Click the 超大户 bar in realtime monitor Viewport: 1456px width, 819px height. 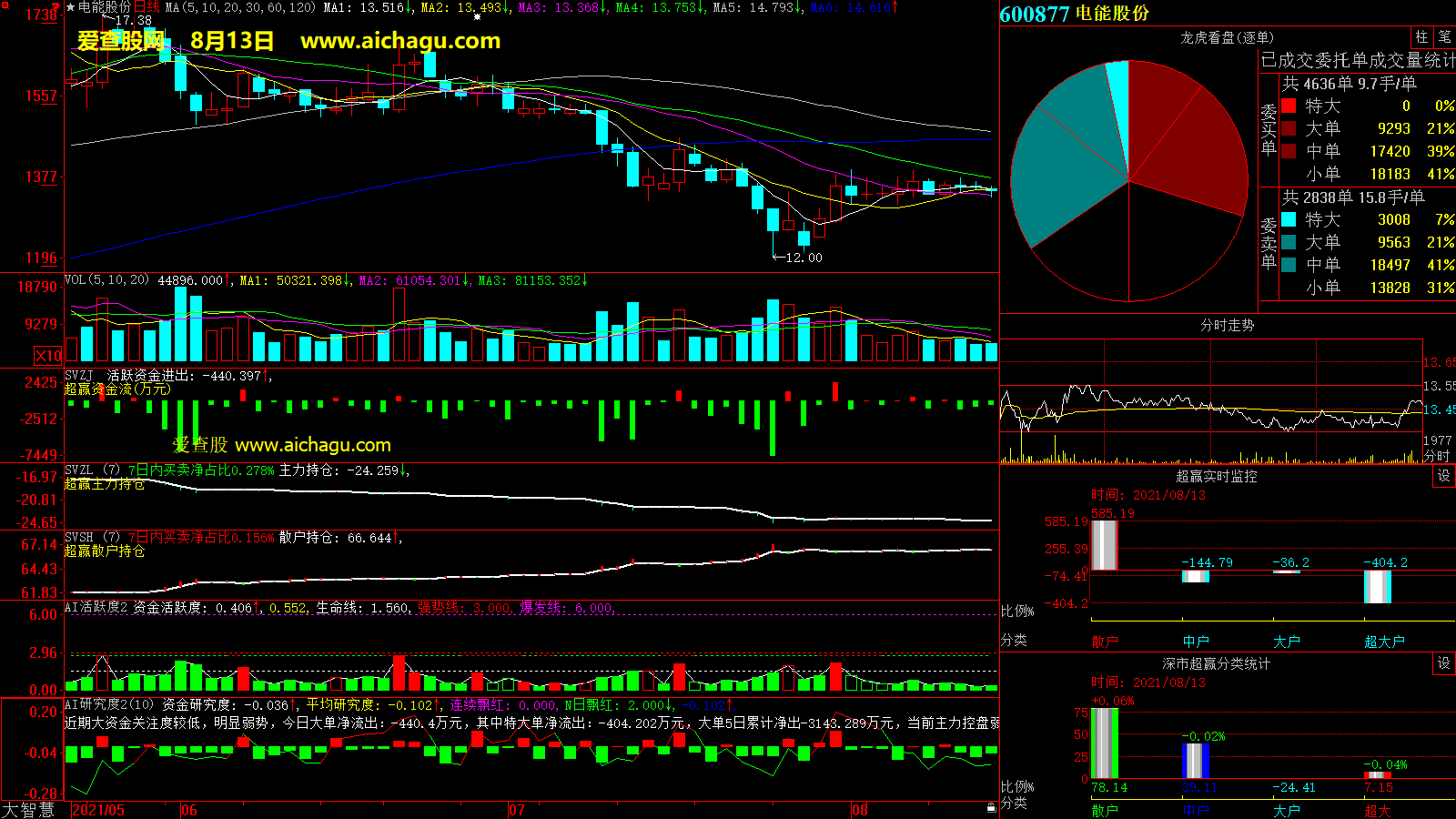(x=1377, y=587)
